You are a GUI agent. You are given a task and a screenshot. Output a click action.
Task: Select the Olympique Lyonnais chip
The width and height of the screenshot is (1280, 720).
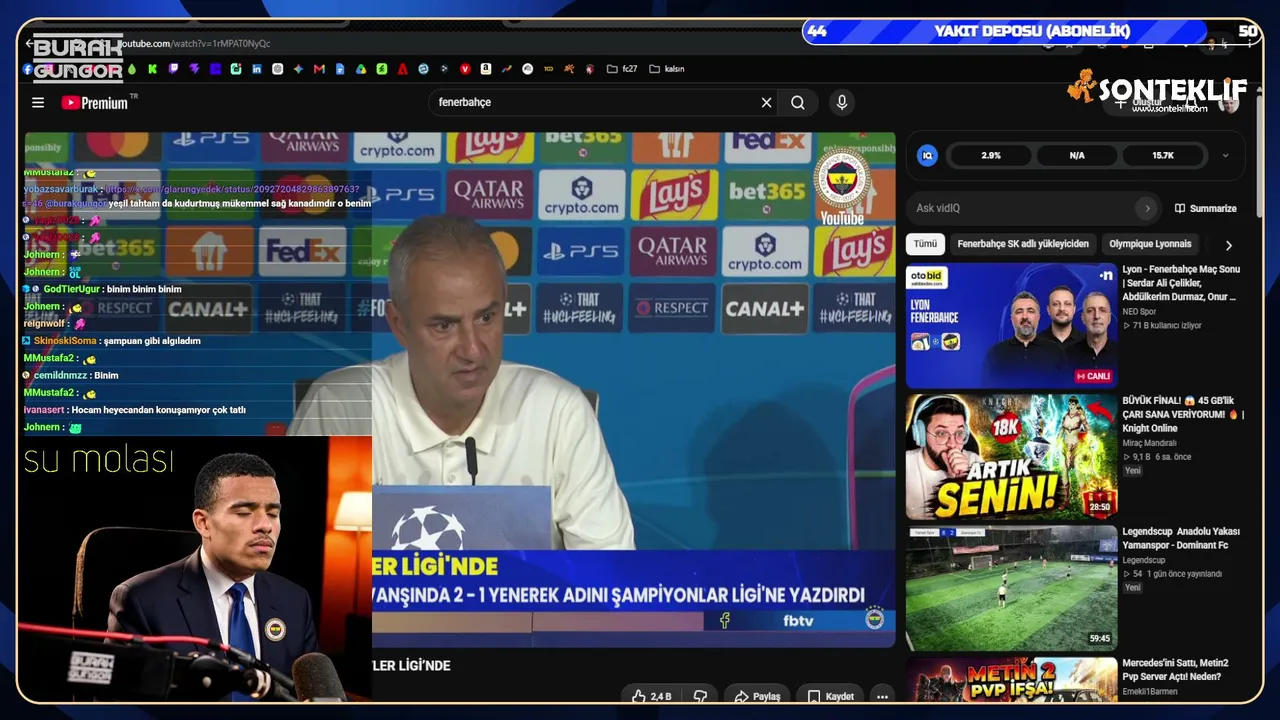pos(1150,244)
